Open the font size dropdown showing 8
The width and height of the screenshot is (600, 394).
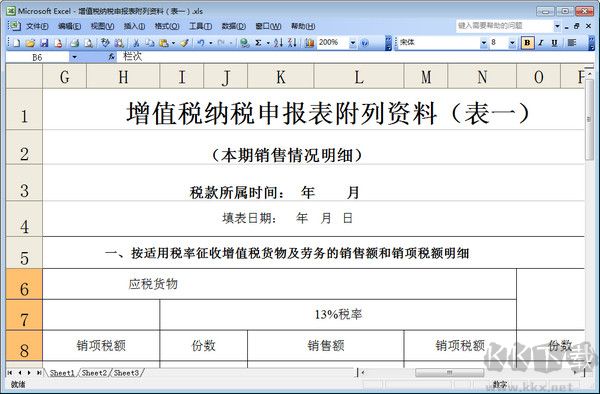(512, 42)
